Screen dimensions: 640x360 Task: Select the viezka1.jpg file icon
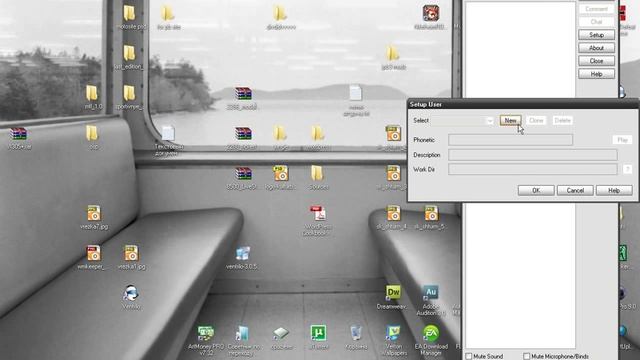tap(131, 253)
